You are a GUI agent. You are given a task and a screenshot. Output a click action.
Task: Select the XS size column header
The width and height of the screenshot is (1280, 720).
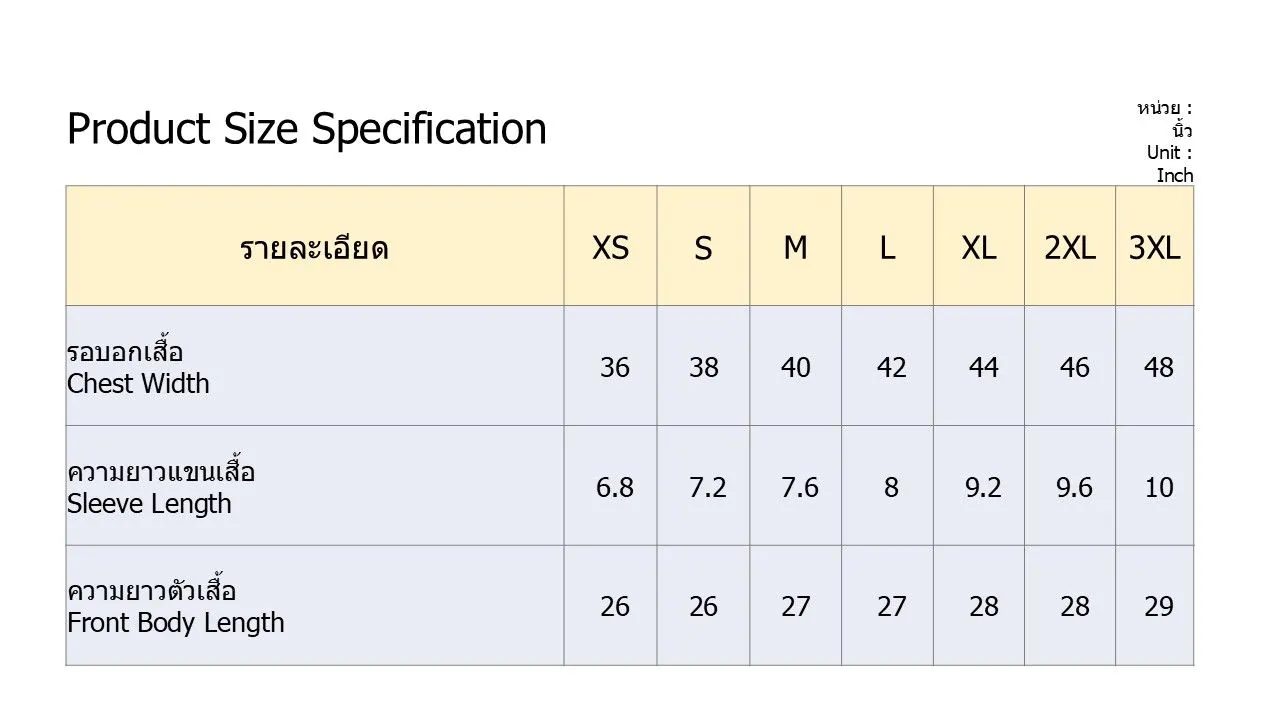click(x=610, y=247)
